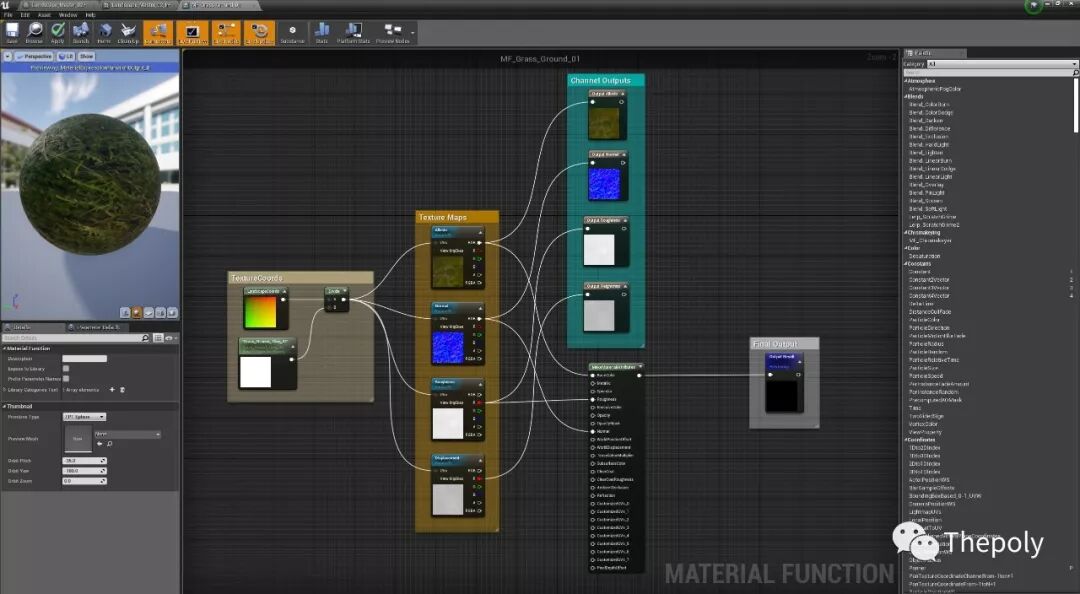The width and height of the screenshot is (1080, 594).
Task: Click the Orbit Yaw value field
Action: [x=85, y=471]
